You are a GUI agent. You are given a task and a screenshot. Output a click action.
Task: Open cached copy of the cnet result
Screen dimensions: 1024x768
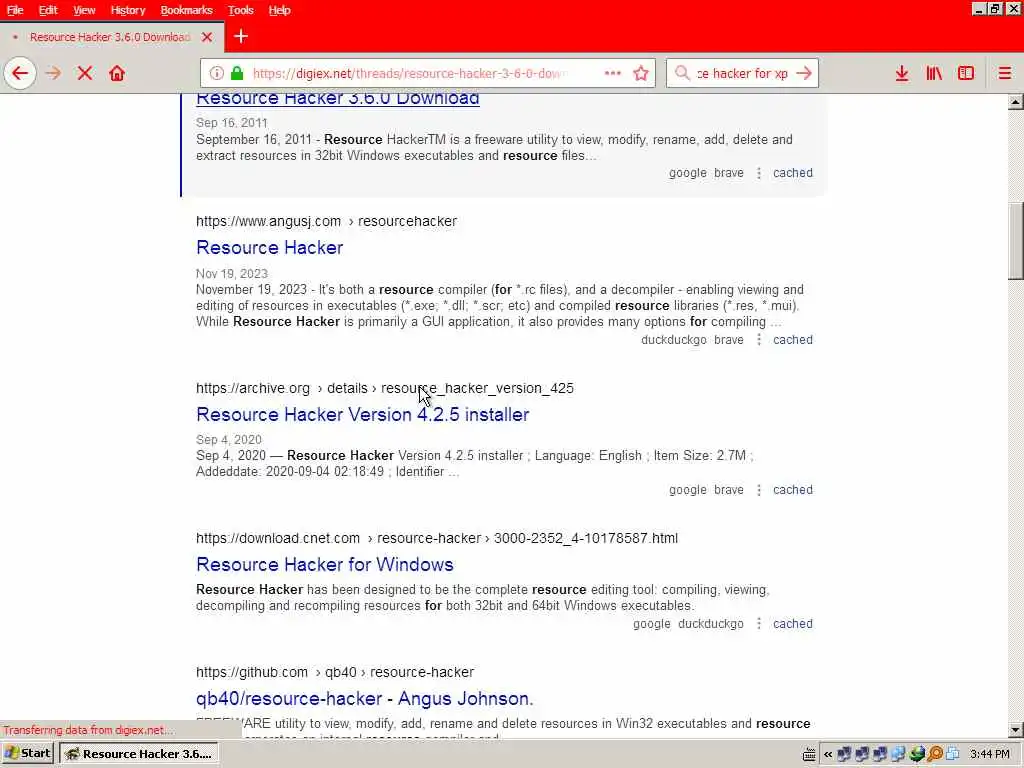pos(793,624)
